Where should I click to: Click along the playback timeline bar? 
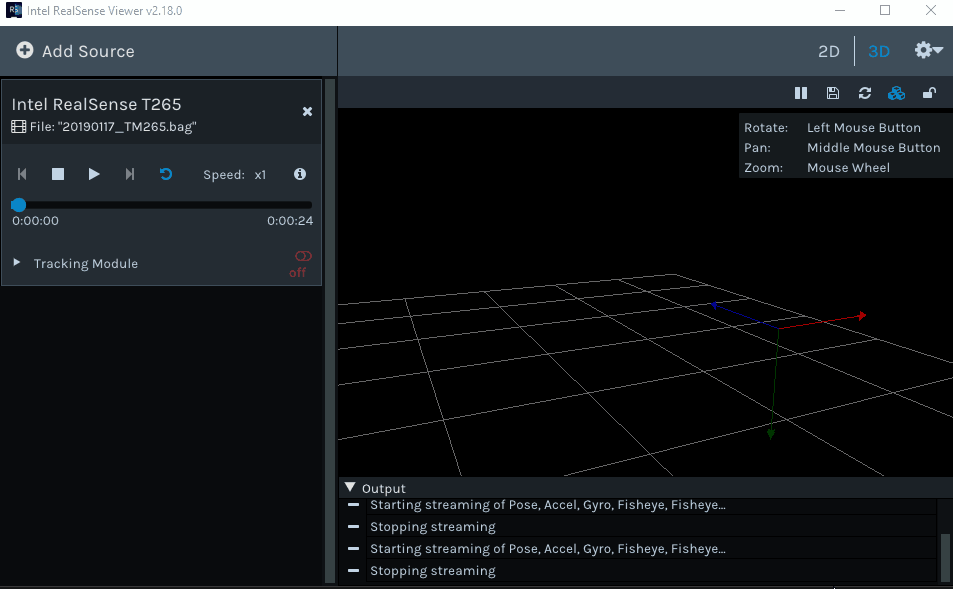pos(162,205)
